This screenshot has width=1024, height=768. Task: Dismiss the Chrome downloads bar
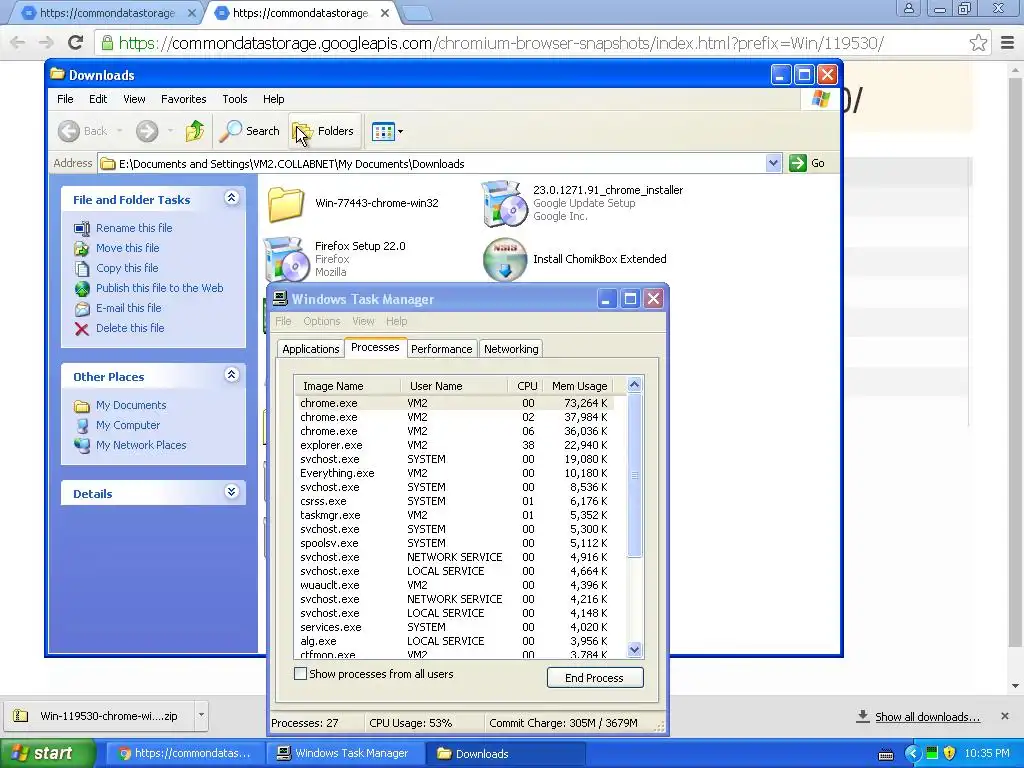[1005, 716]
